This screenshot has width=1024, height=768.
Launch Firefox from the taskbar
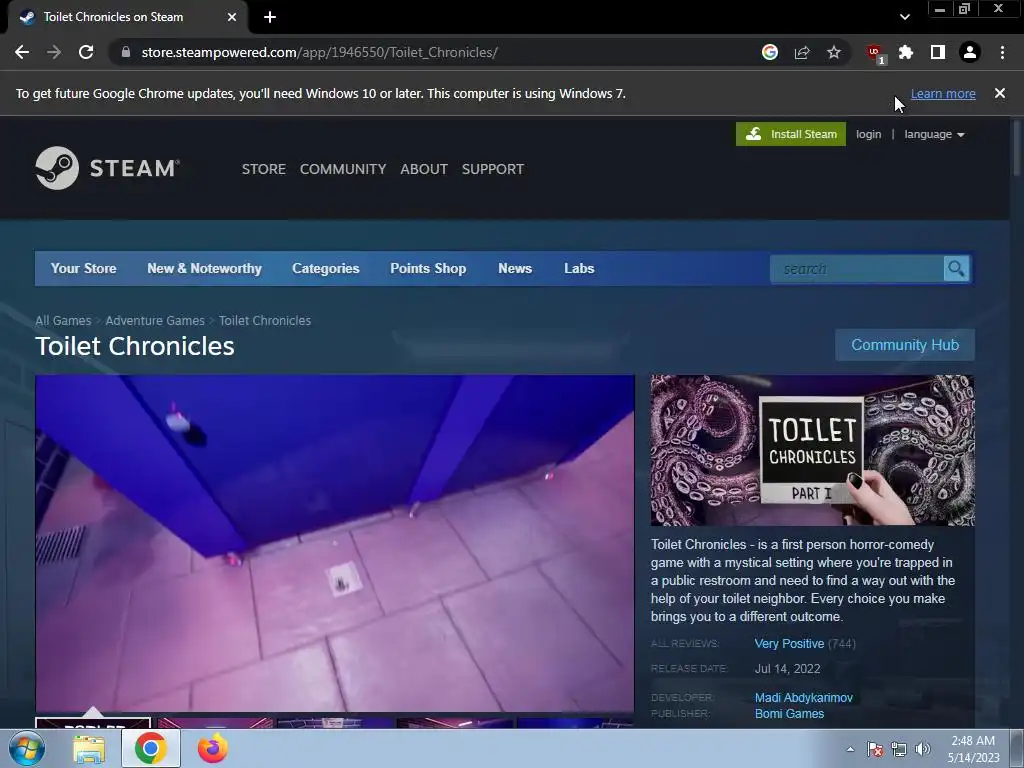(x=212, y=748)
